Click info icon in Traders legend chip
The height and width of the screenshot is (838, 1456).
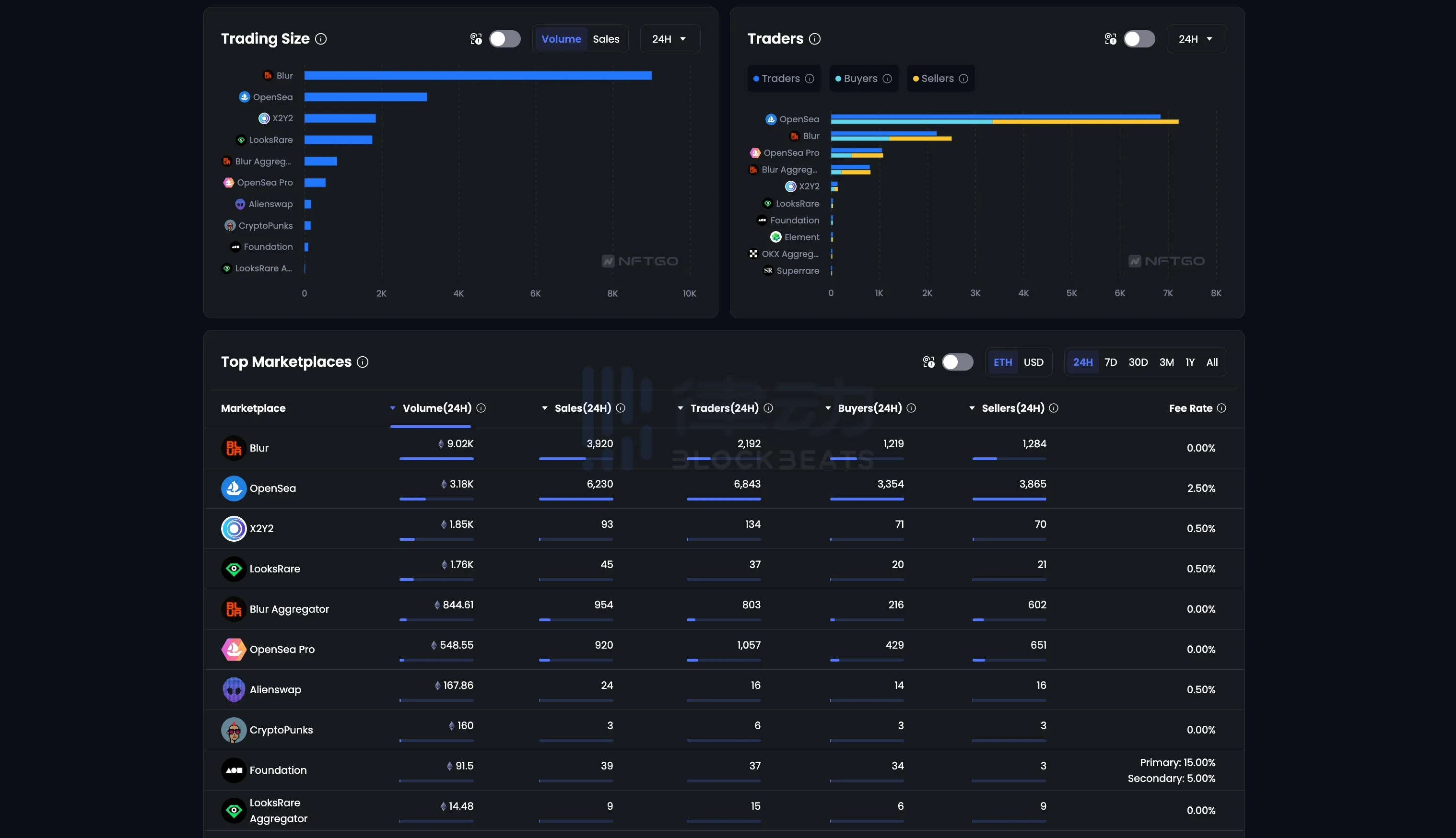click(x=810, y=79)
